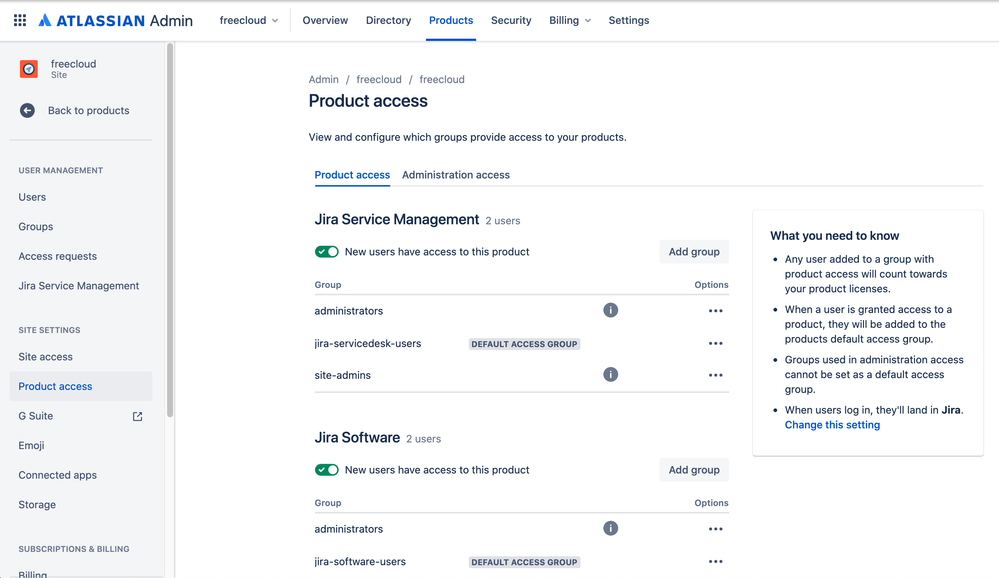Viewport: 999px width, 578px height.
Task: Expand the freecloud organization dropdown
Action: (x=248, y=20)
